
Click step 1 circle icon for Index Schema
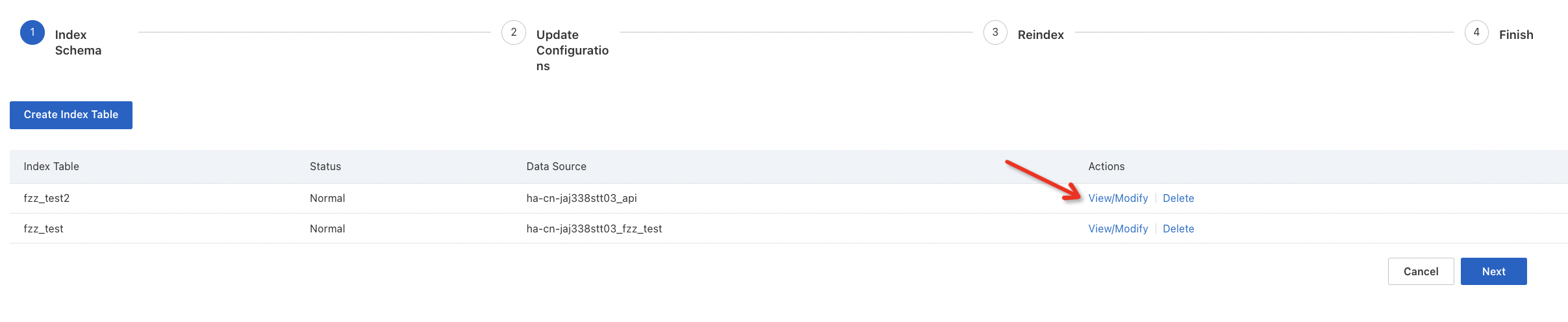(x=32, y=32)
